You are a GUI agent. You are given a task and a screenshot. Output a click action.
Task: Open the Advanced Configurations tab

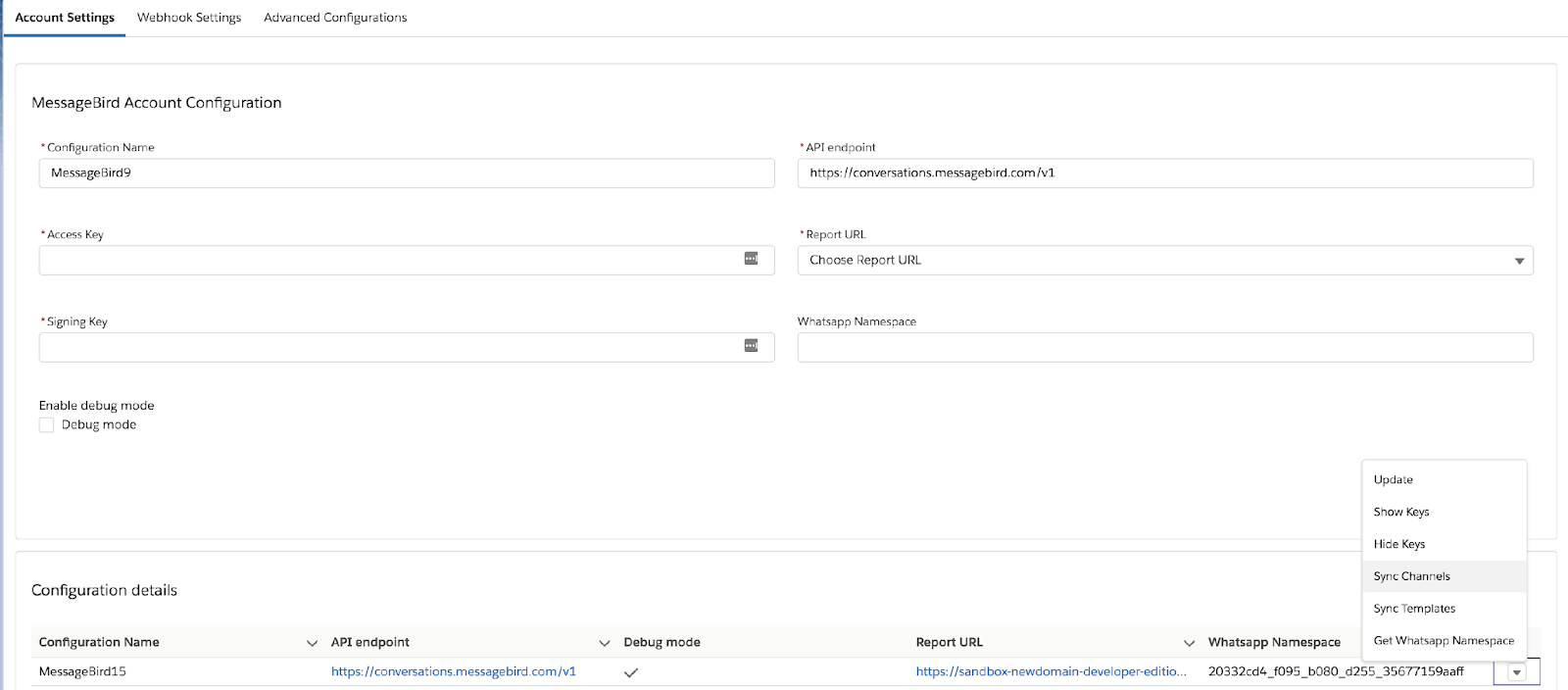pos(335,18)
